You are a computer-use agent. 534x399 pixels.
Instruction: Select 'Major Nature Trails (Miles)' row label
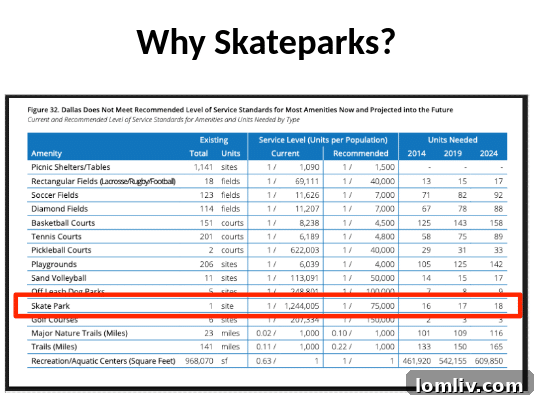tap(79, 333)
